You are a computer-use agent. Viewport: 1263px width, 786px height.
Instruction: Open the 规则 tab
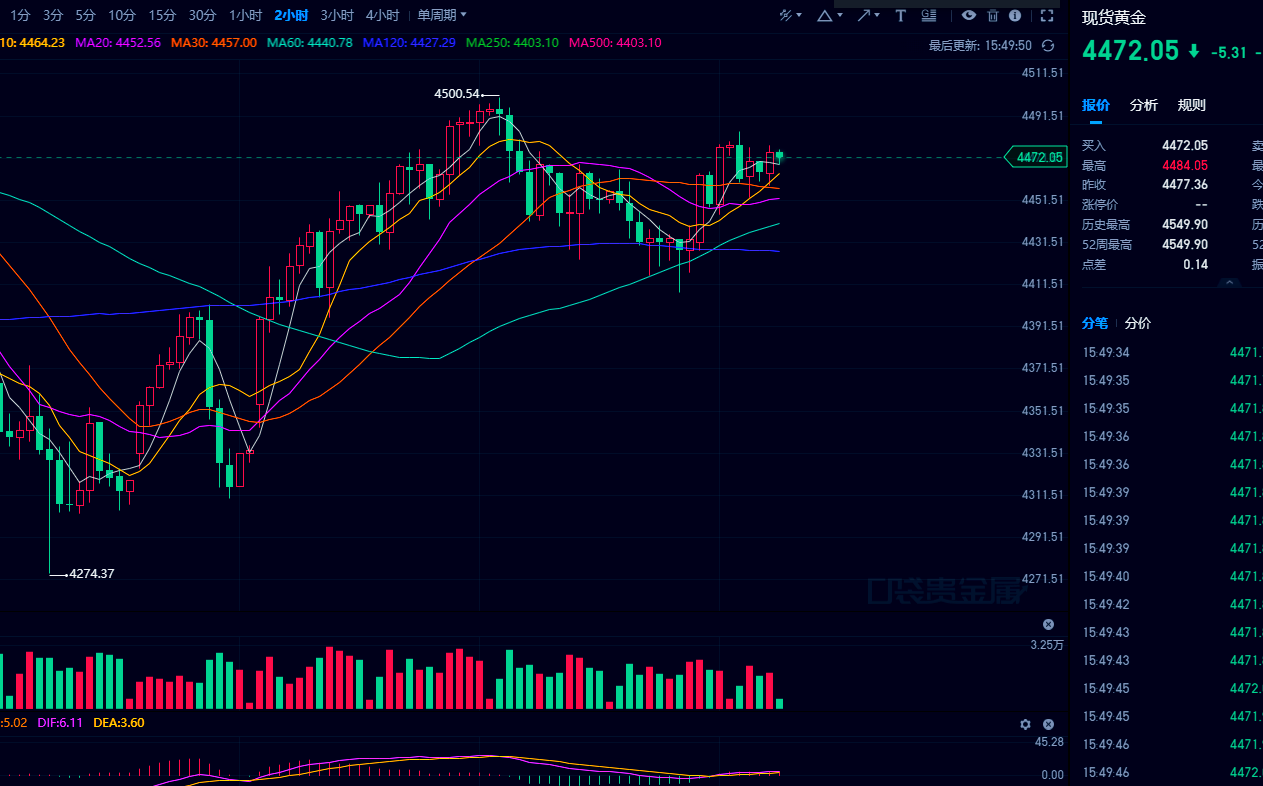click(x=1192, y=105)
